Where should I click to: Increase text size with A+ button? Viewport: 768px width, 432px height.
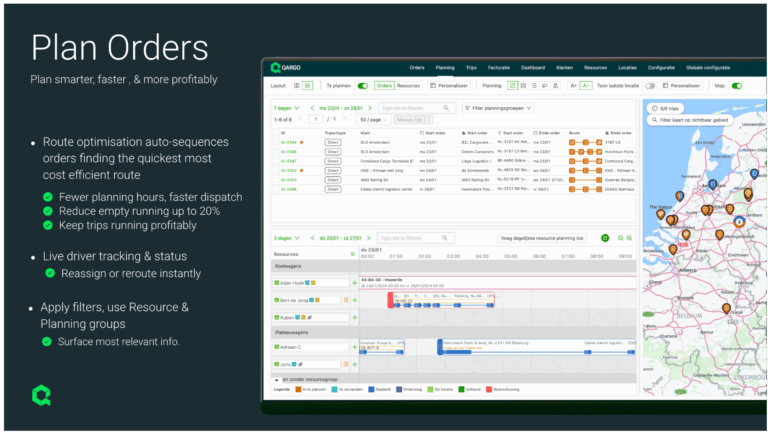[574, 86]
